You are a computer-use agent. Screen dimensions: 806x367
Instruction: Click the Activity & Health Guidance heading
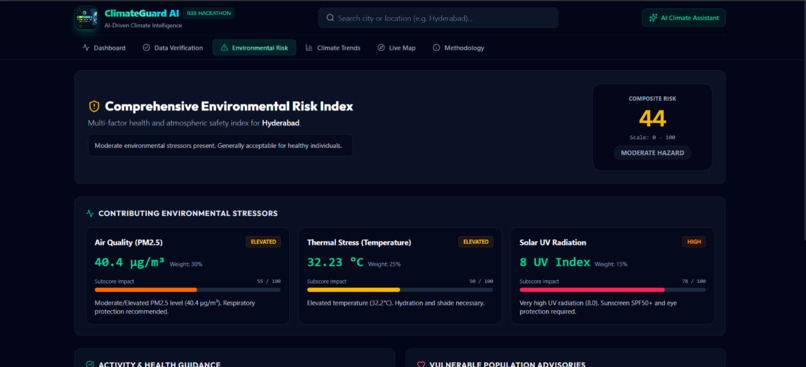pos(159,364)
